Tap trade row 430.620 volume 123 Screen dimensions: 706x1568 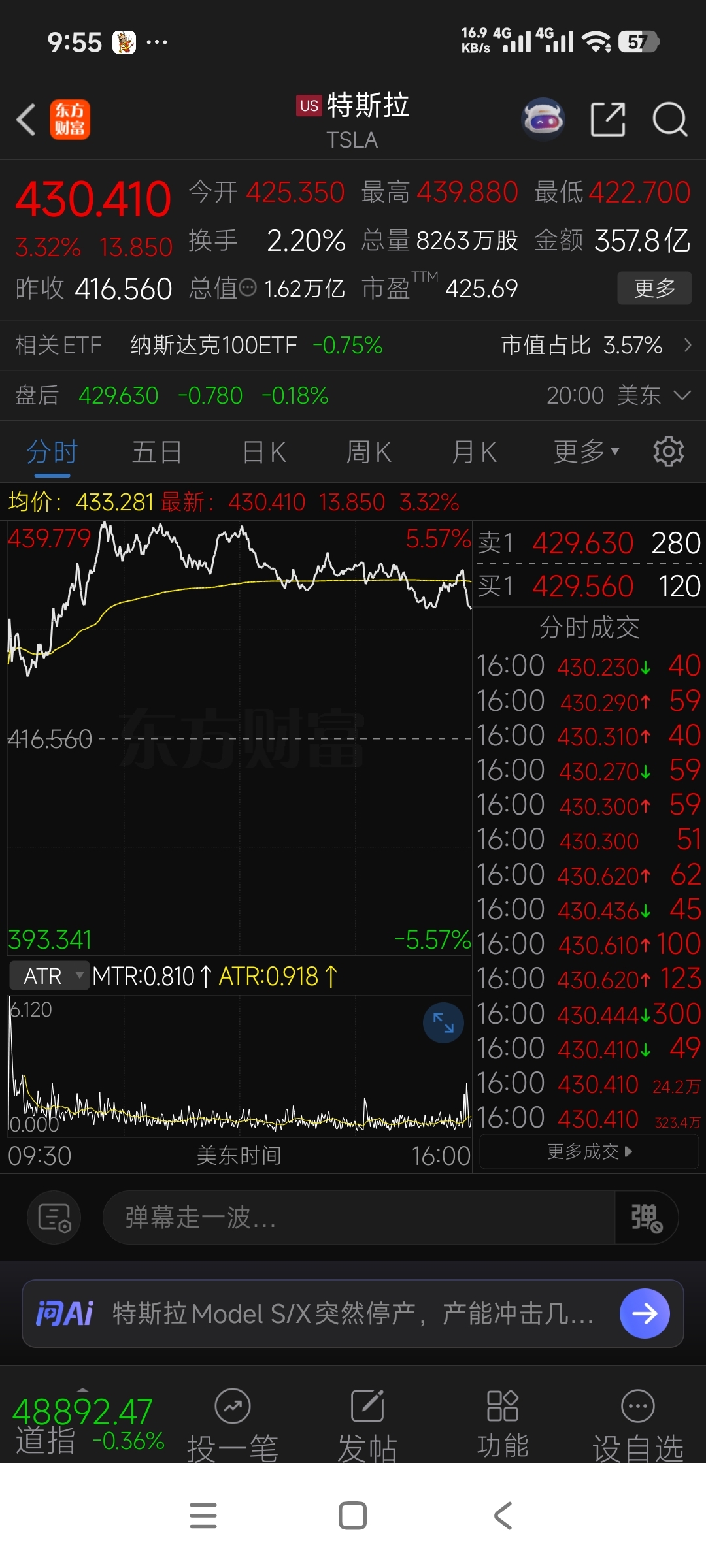pyautogui.click(x=589, y=979)
